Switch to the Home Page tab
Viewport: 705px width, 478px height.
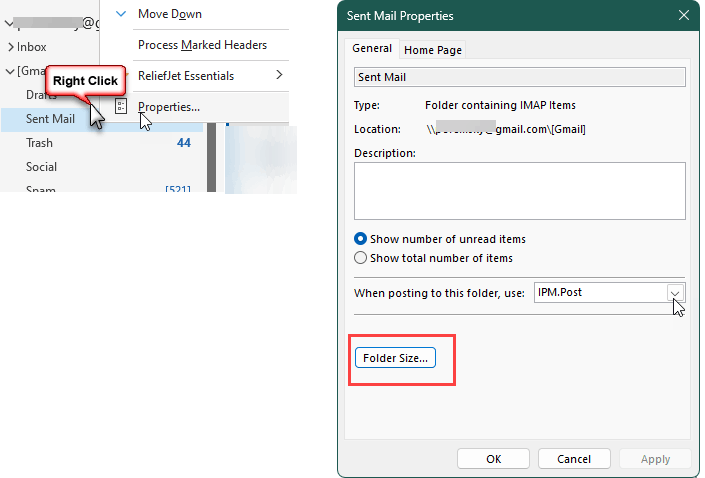click(x=433, y=50)
